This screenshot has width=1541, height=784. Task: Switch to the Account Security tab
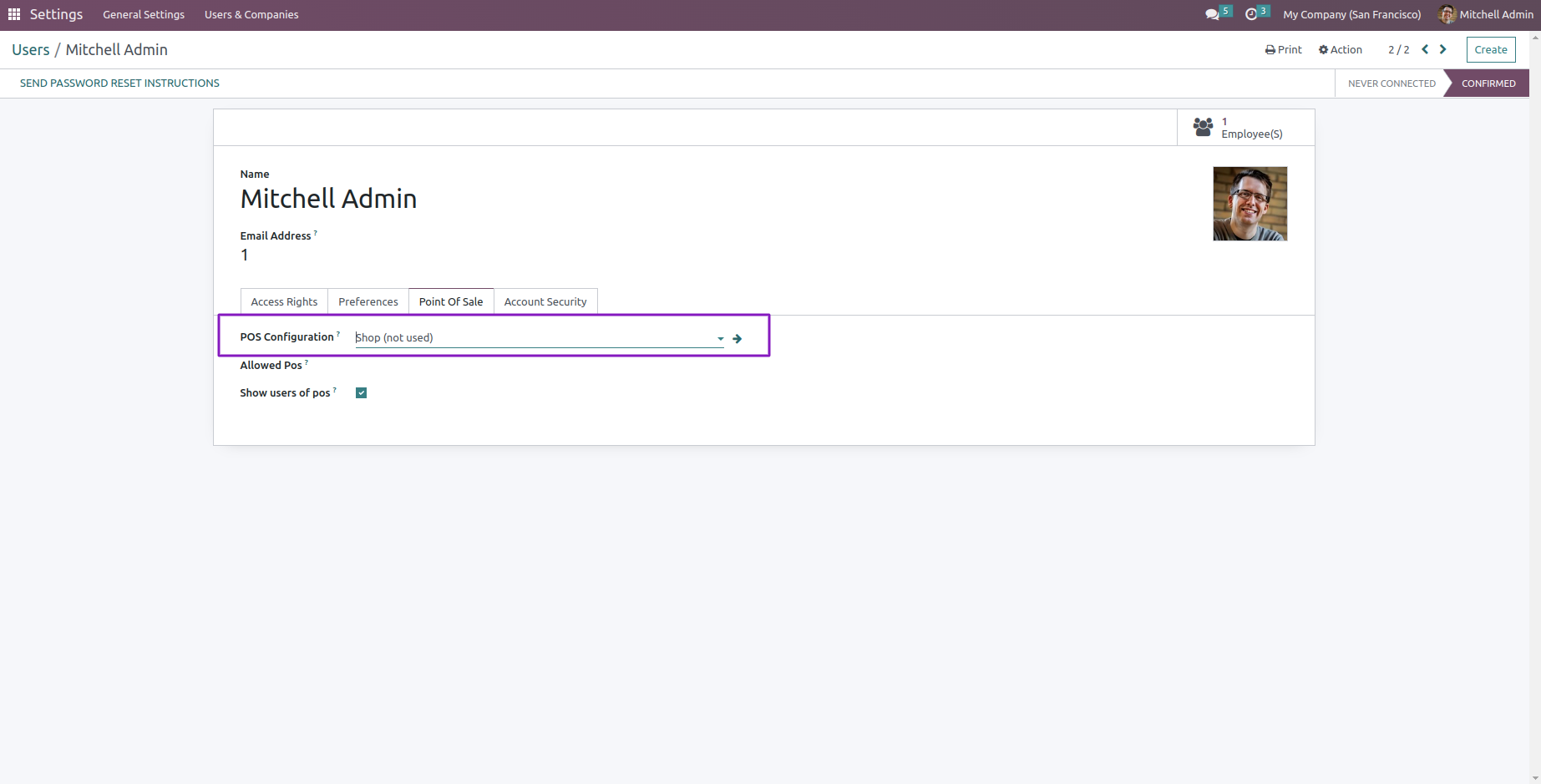click(545, 301)
